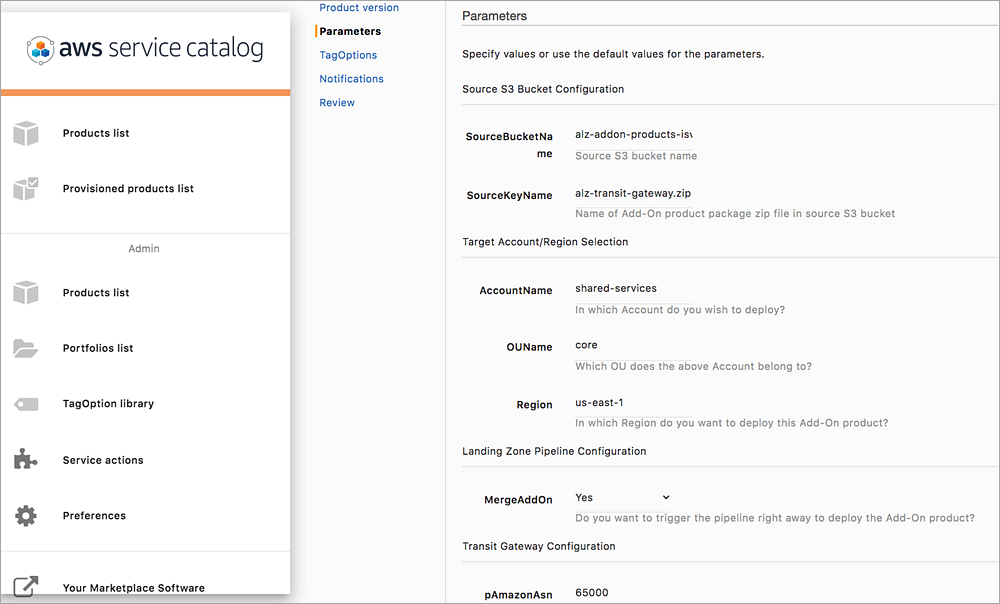Select the Products list box icon
The width and height of the screenshot is (1000, 604).
(x=26, y=133)
